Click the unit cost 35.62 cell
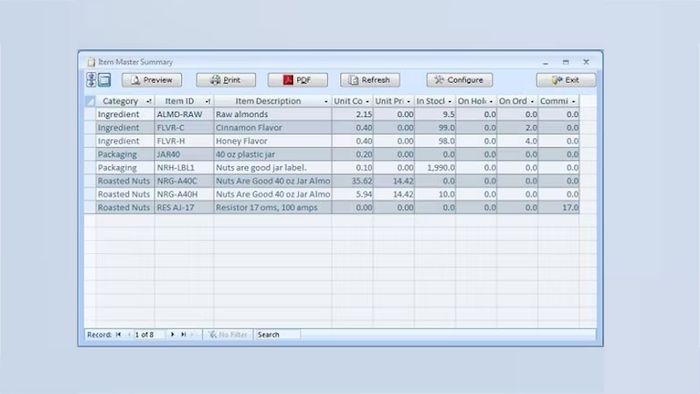The image size is (700, 394). [353, 181]
